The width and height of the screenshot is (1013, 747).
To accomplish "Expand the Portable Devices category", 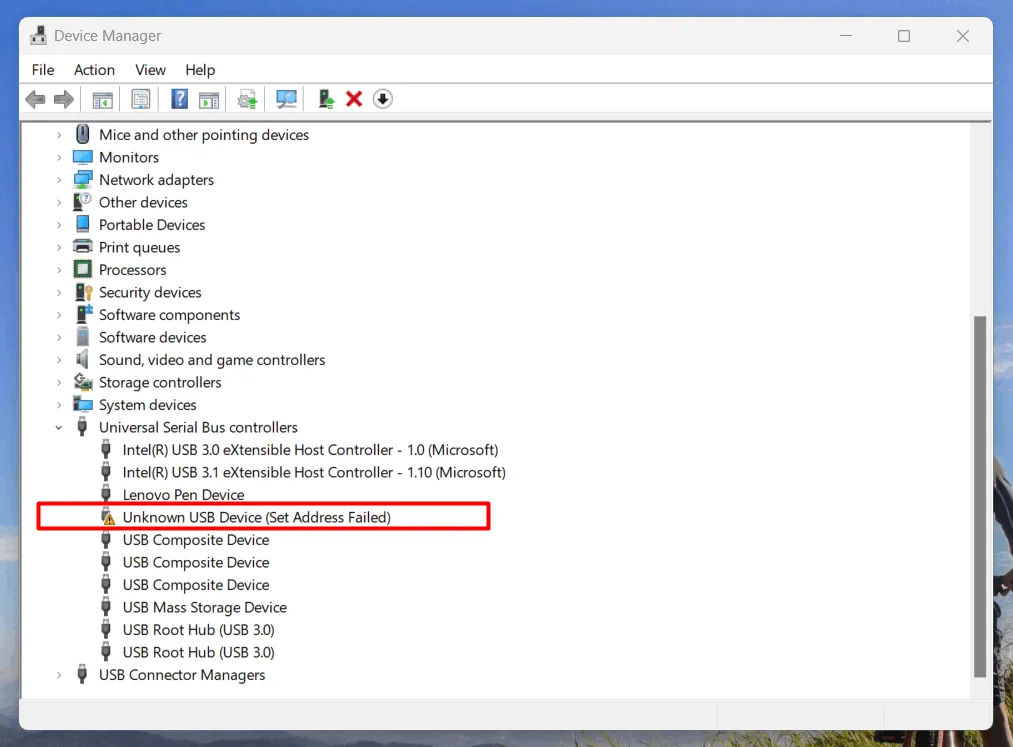I will click(59, 225).
